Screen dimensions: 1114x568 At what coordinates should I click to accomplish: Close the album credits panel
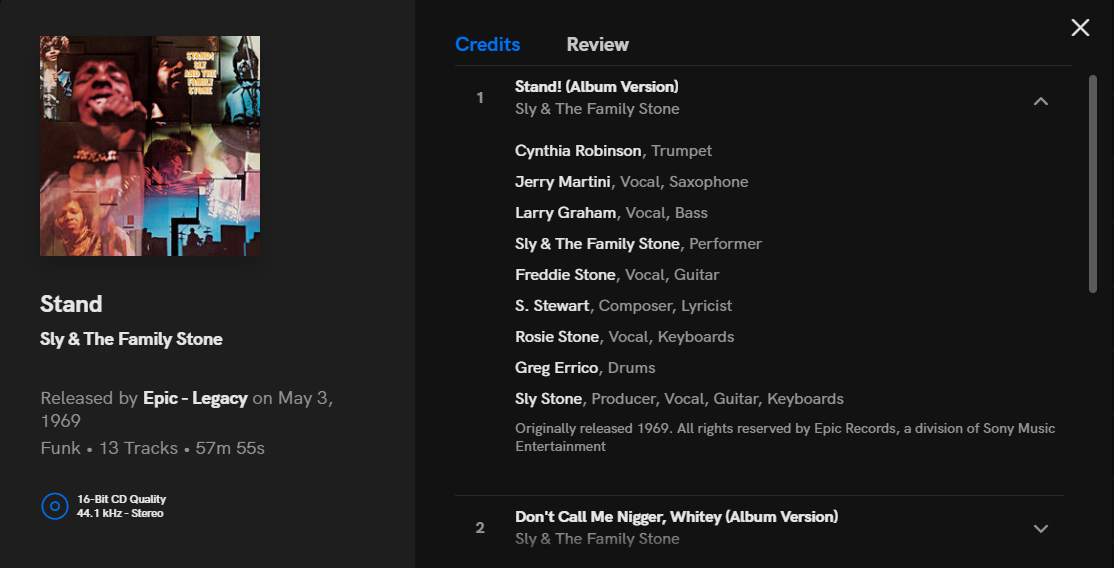pos(1080,28)
